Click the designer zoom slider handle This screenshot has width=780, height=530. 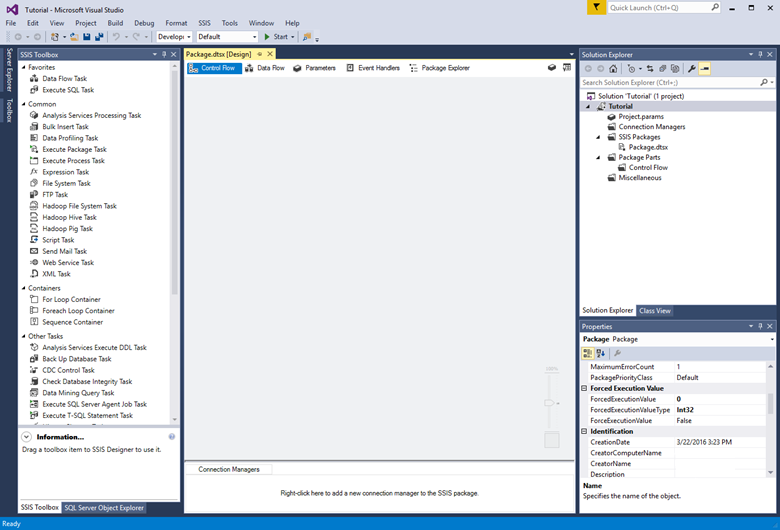[x=549, y=403]
